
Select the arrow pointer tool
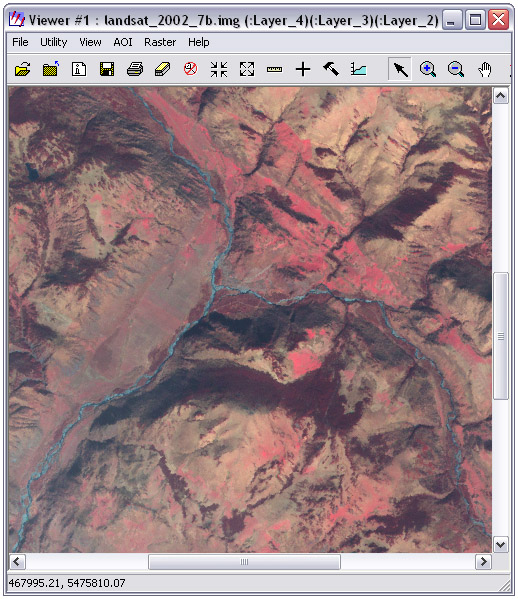click(400, 69)
